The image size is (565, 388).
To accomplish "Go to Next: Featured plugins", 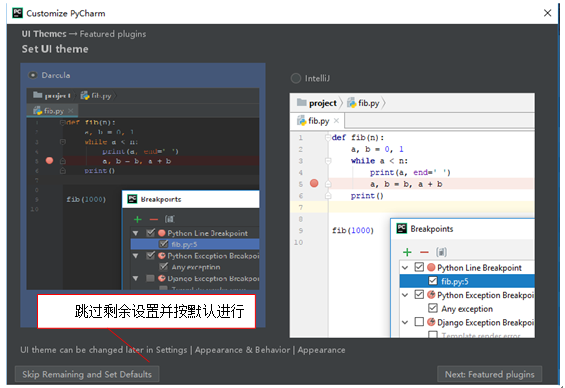I will click(489, 374).
